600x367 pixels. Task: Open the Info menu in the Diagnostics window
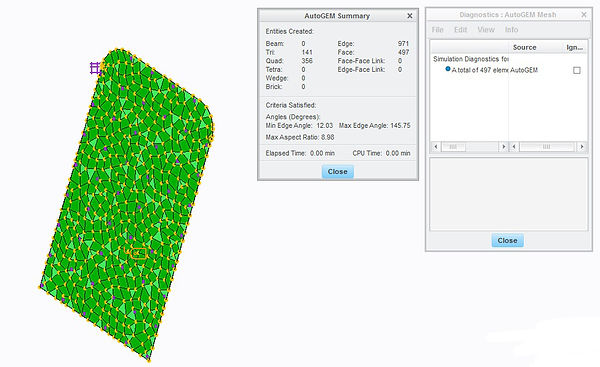point(511,29)
